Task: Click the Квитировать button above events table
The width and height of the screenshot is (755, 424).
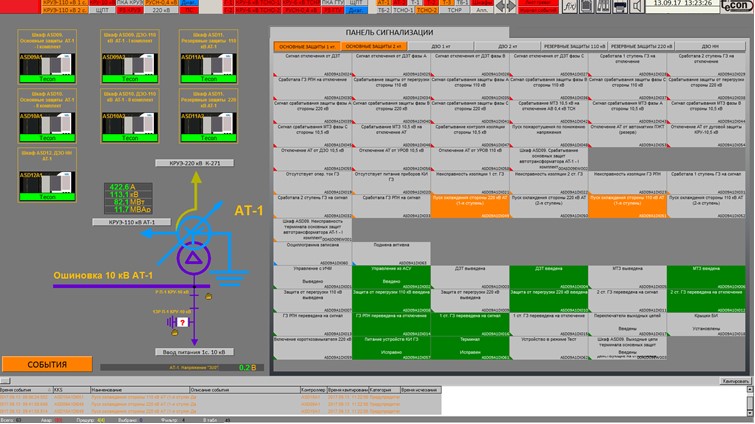Action: [x=732, y=382]
